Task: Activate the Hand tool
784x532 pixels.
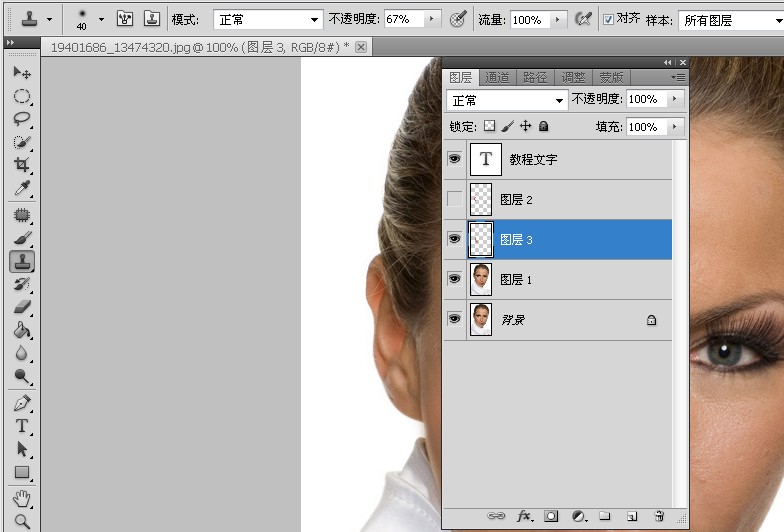Action: 22,498
